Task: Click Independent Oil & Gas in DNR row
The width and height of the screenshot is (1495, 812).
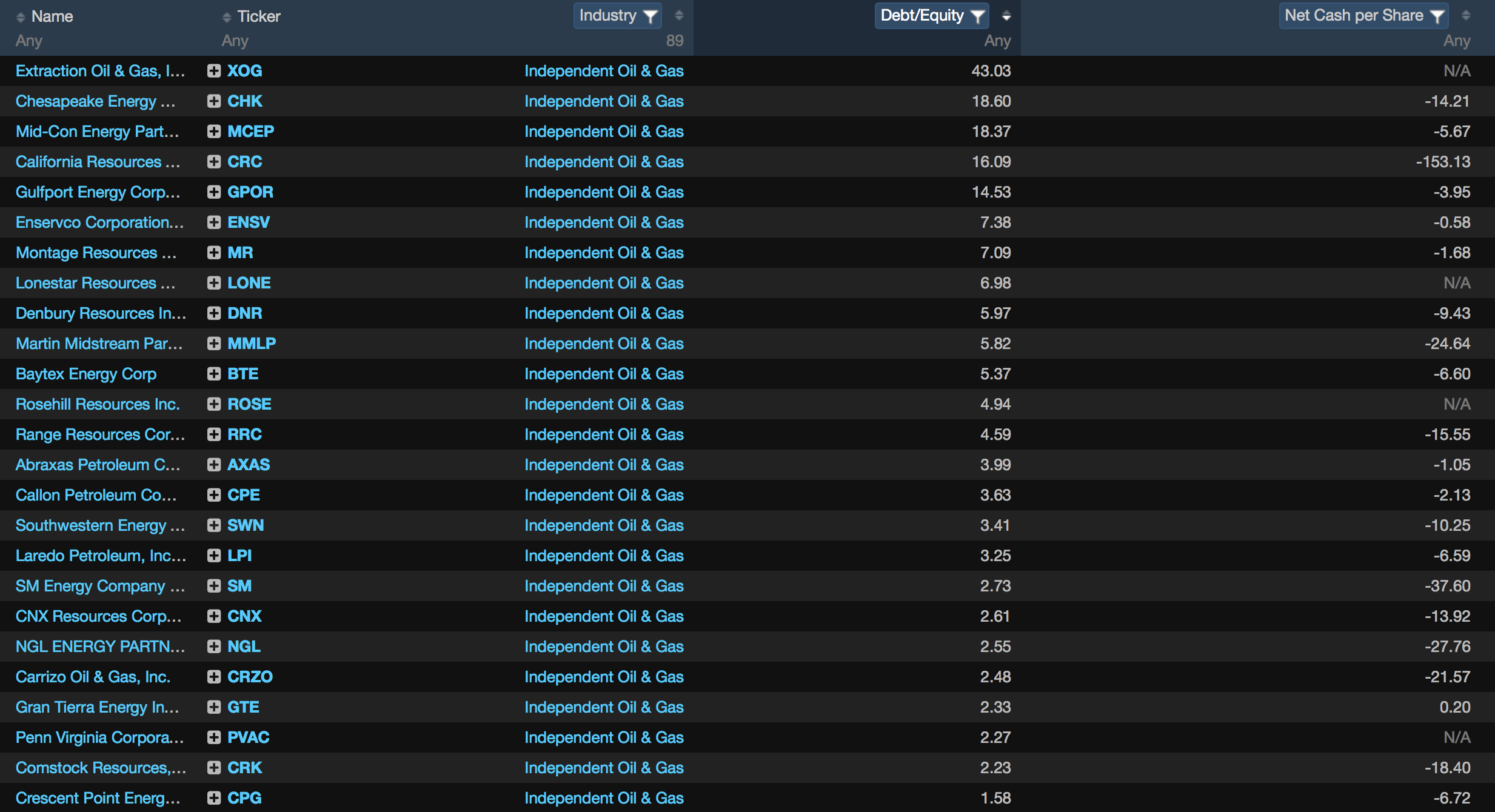Action: tap(604, 313)
